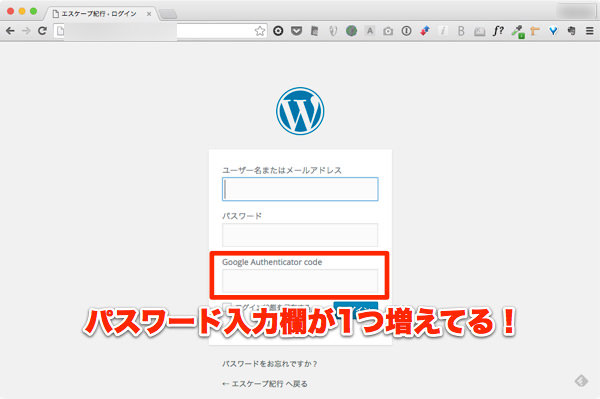
Task: Click the green zoom window button
Action: click(34, 11)
